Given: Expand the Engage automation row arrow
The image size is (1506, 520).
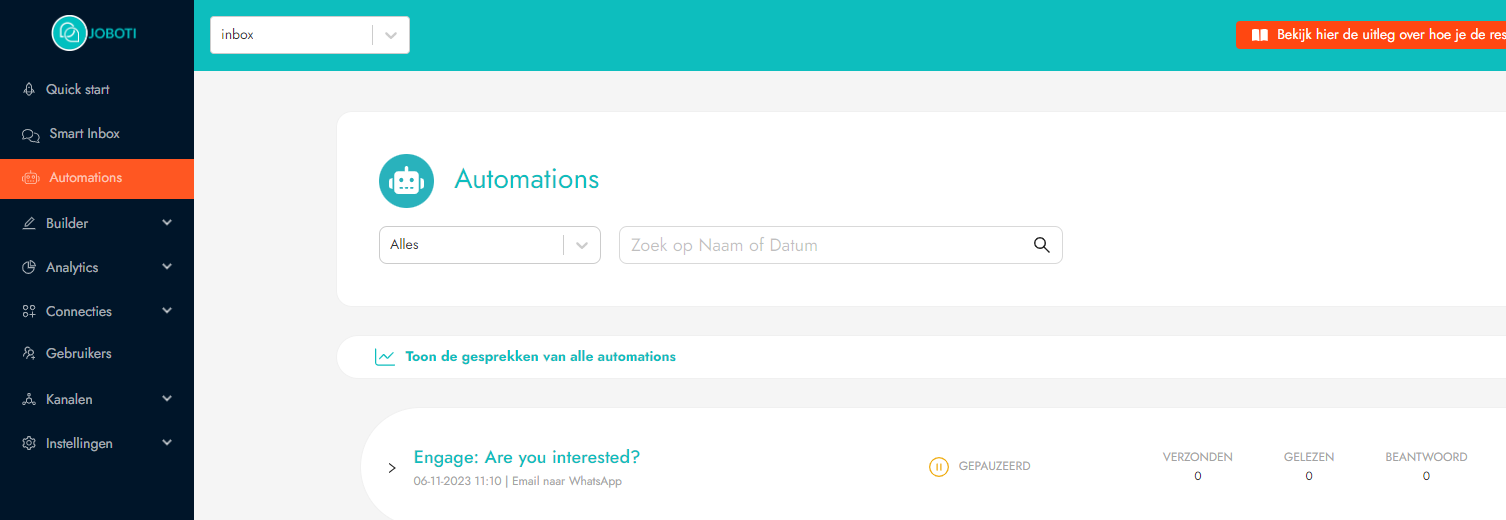Looking at the screenshot, I should point(392,468).
